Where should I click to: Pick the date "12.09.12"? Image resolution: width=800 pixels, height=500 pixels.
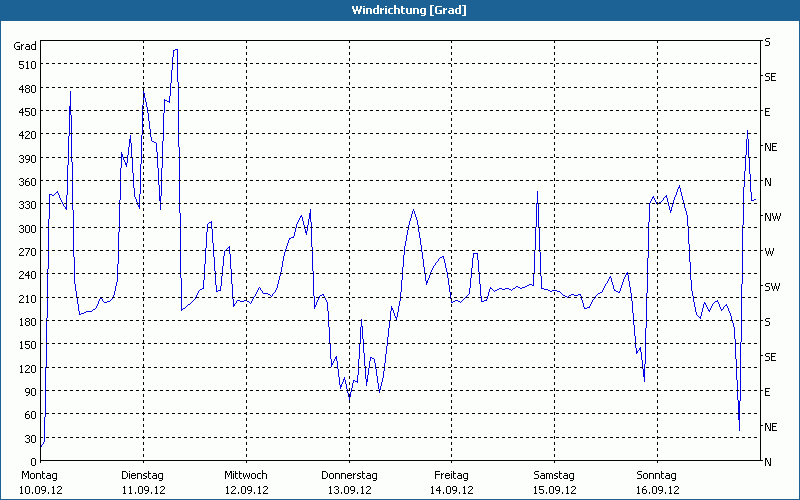246,490
